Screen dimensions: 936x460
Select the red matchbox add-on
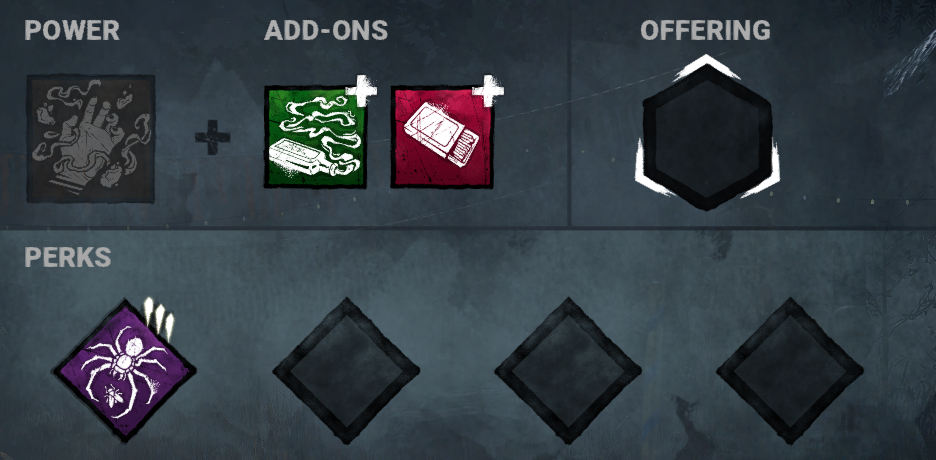442,137
